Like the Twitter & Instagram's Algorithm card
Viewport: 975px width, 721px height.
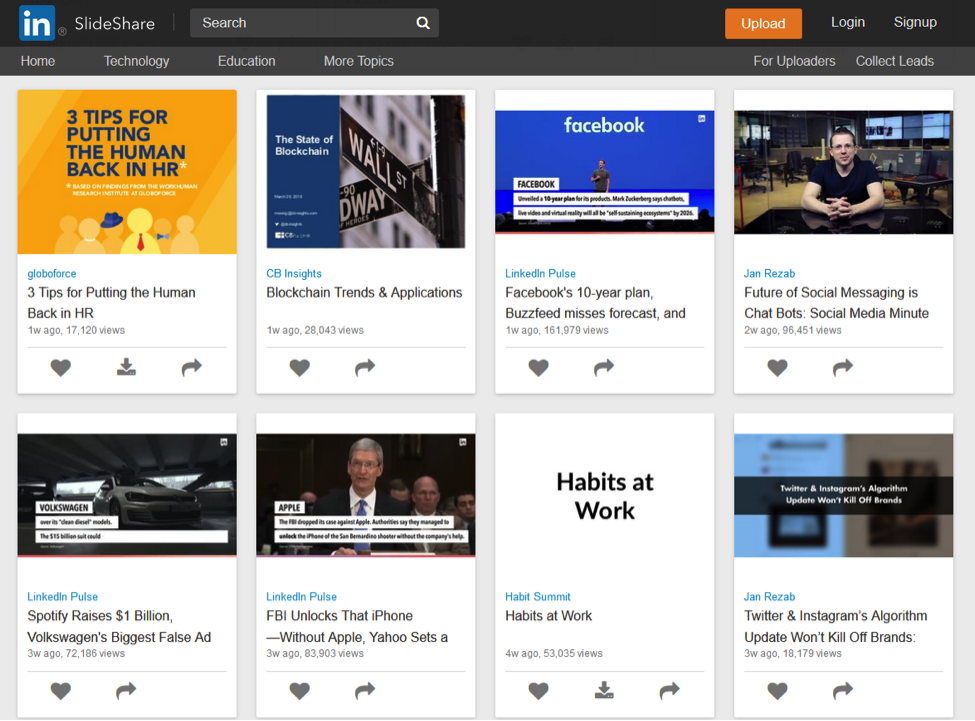(777, 691)
